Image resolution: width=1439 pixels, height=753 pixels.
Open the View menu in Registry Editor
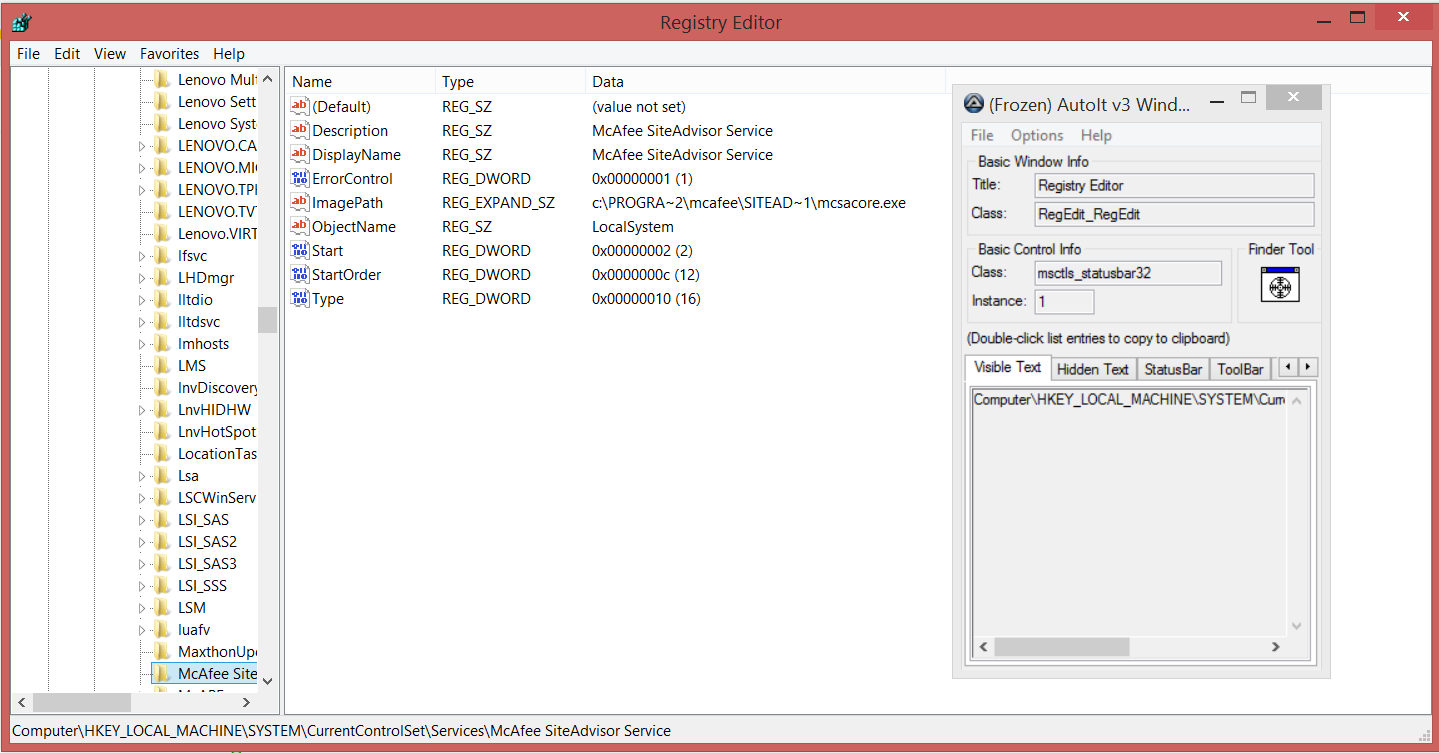pos(110,54)
